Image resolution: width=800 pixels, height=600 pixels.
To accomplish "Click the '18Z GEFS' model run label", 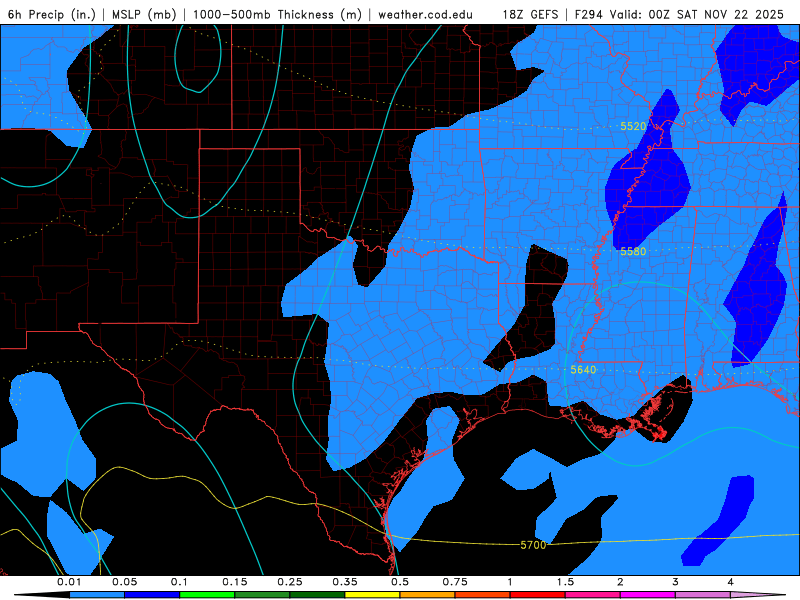I will [531, 14].
